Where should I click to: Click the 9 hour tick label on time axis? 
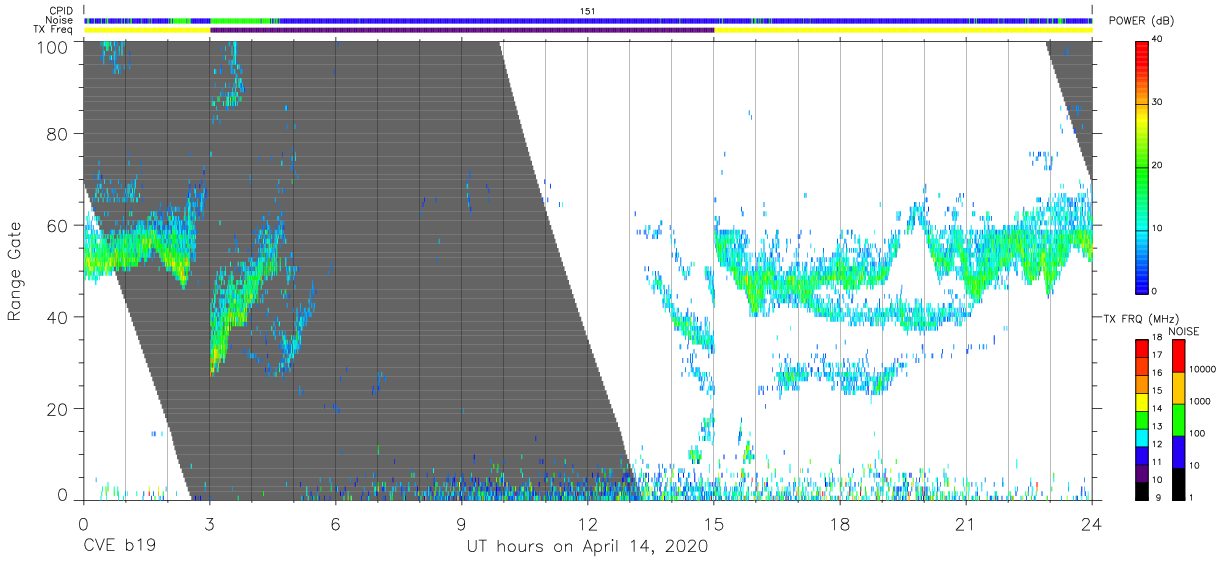tap(462, 524)
